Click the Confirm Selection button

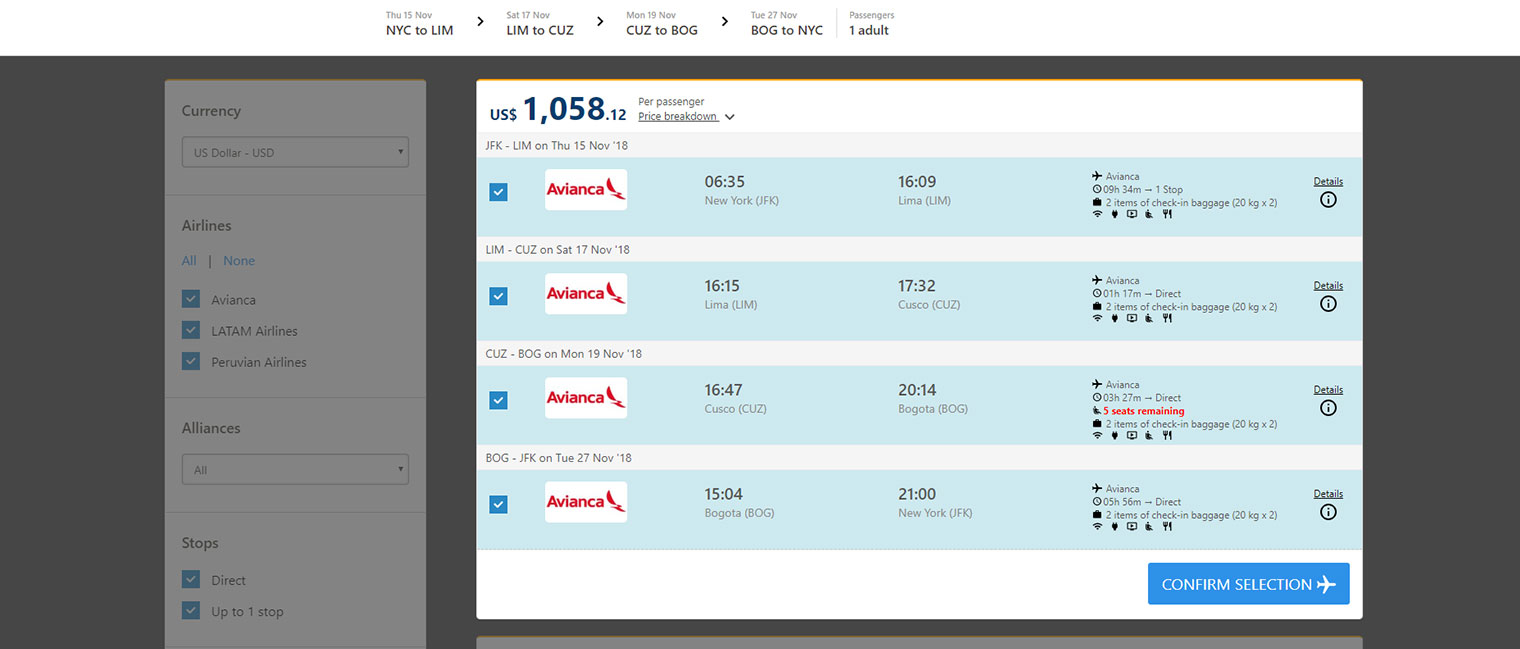coord(1249,584)
